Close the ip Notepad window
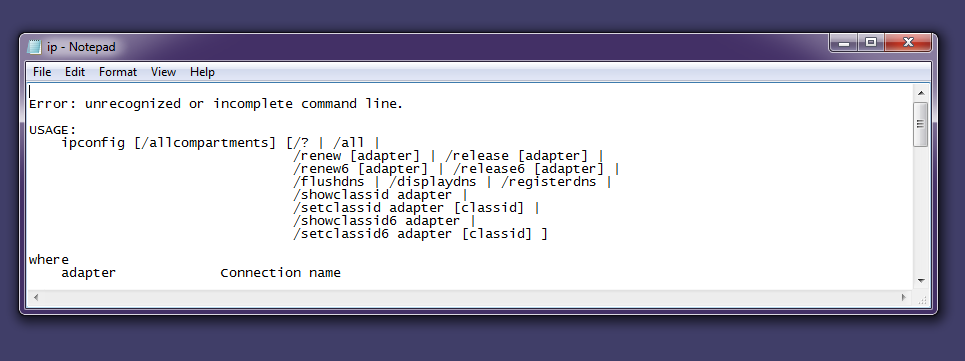 pos(908,42)
